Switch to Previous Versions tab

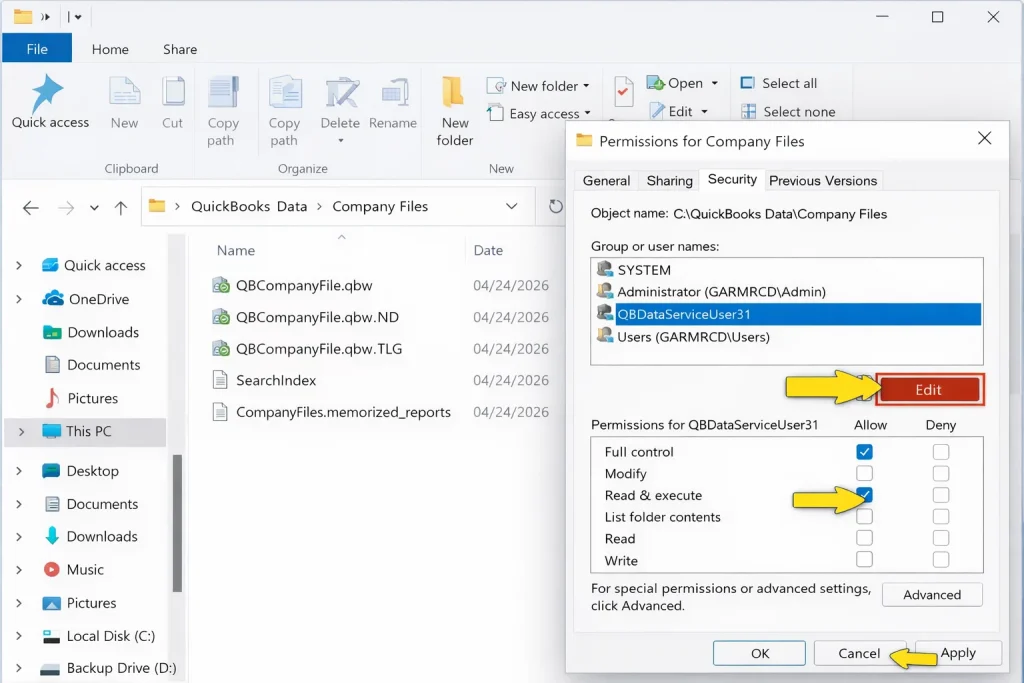pyautogui.click(x=823, y=181)
